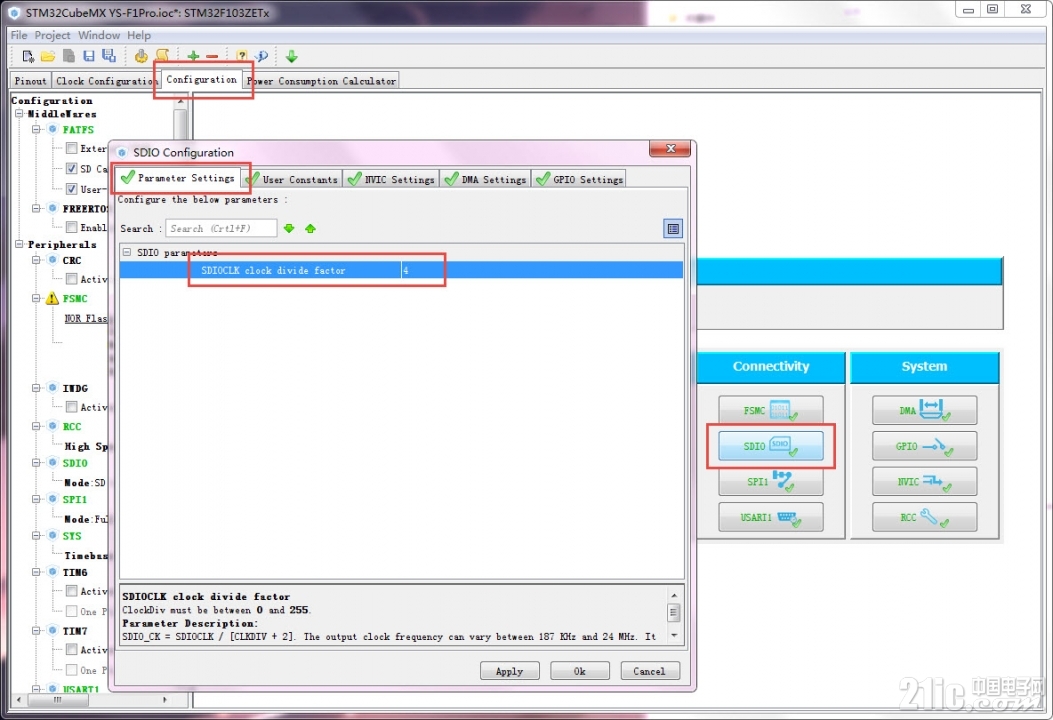The image size is (1053, 720).
Task: Open DMA configuration in System panel
Action: (924, 410)
